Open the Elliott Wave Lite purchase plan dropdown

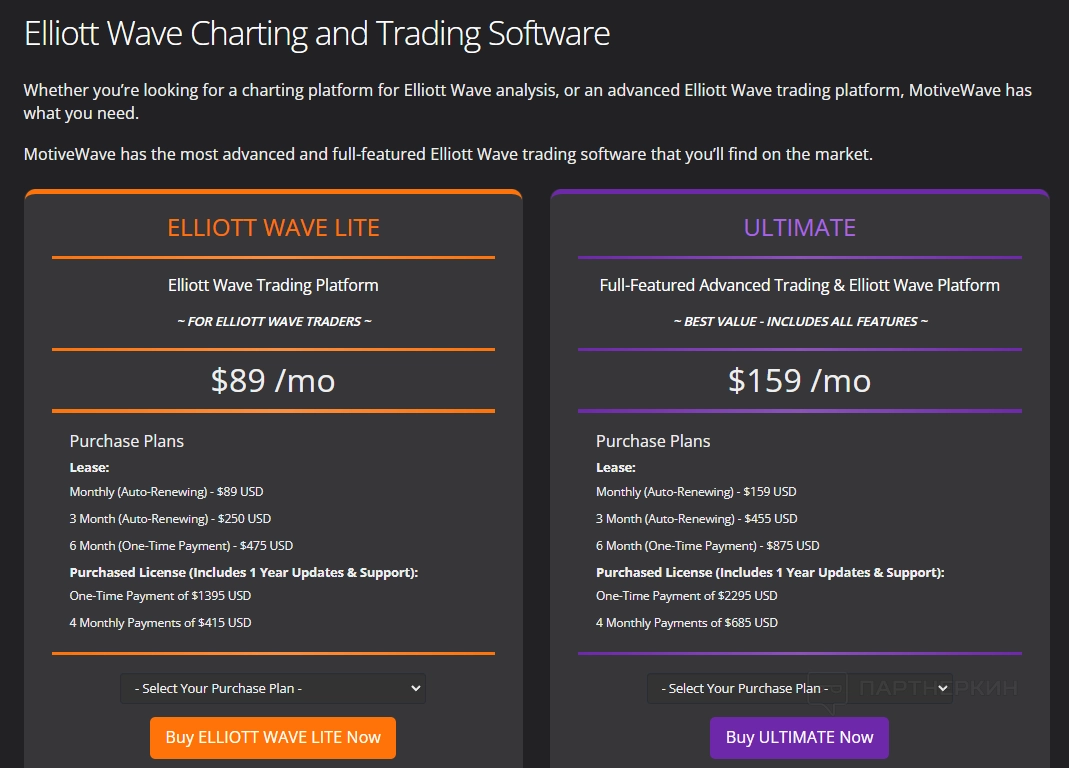(x=272, y=688)
